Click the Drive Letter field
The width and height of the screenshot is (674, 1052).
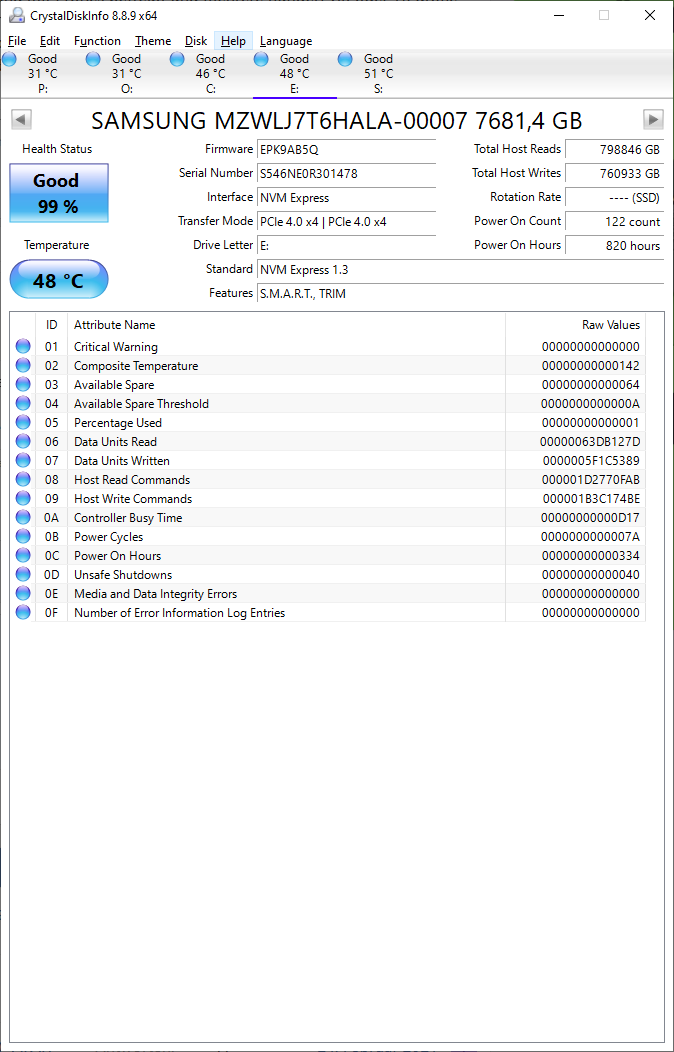click(347, 246)
